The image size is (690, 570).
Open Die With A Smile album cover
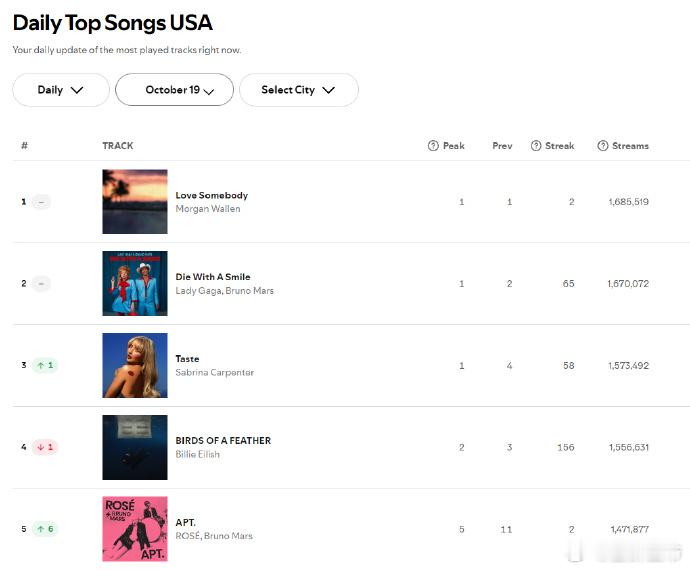[135, 283]
